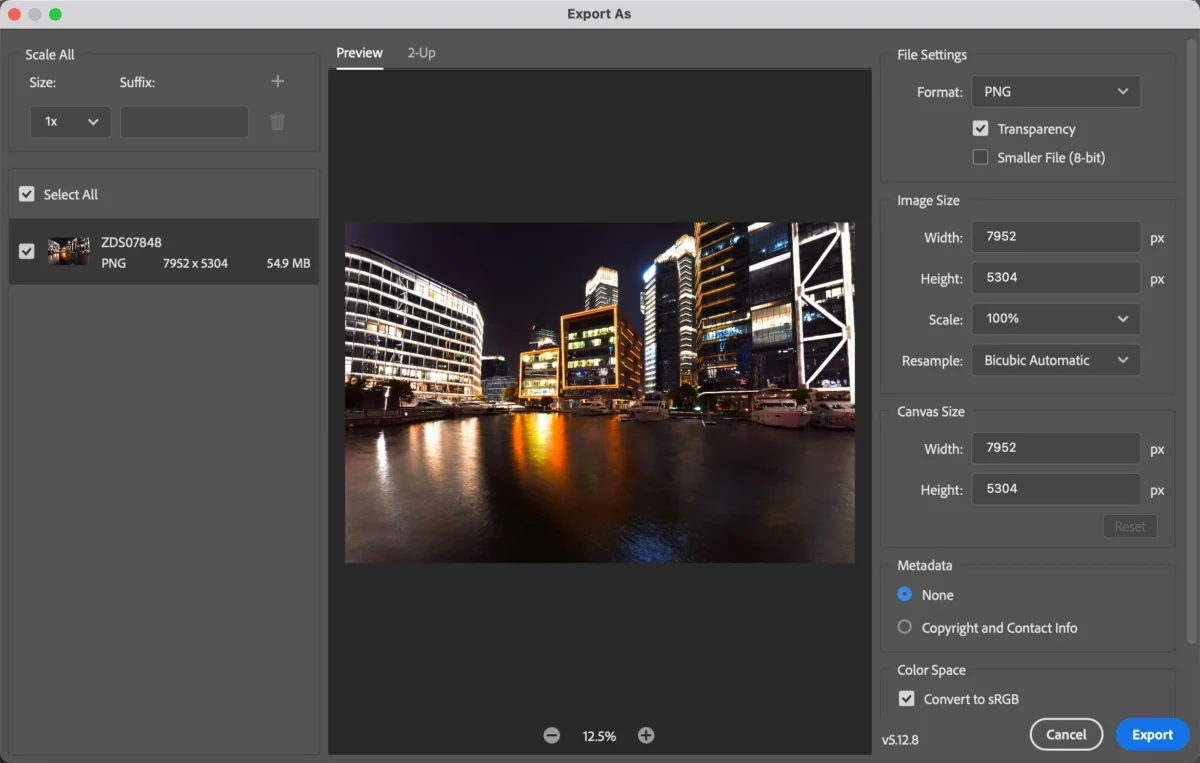Uncheck the Select All checkbox

[26, 194]
